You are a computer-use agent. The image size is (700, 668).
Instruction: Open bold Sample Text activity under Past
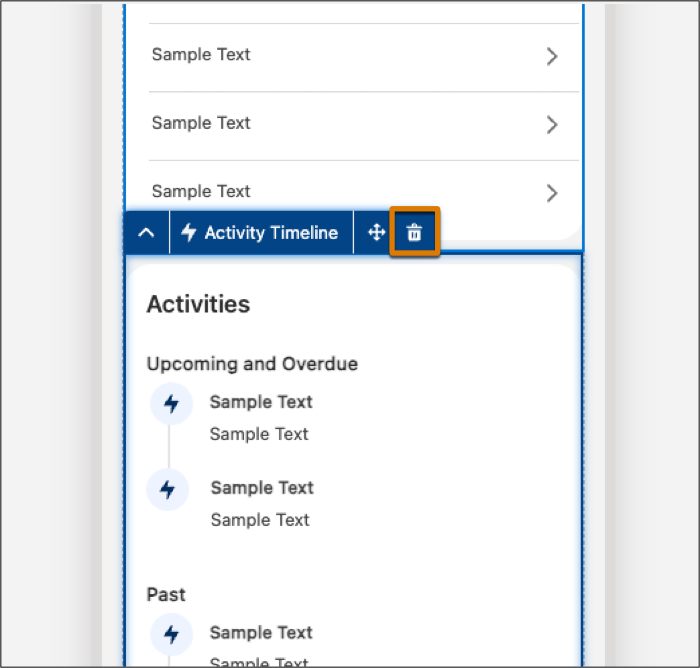point(261,633)
